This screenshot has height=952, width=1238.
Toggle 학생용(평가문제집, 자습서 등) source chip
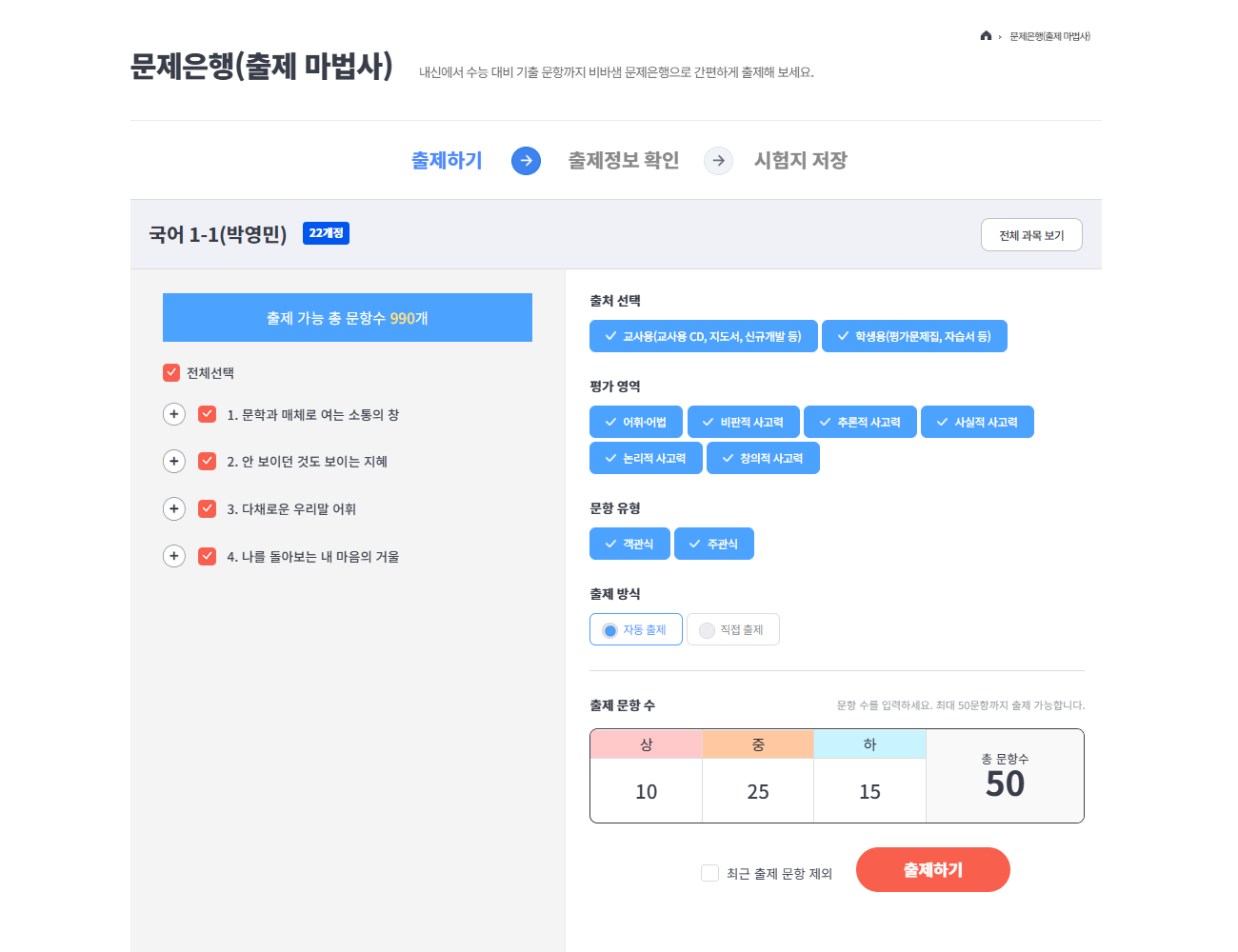tap(914, 336)
